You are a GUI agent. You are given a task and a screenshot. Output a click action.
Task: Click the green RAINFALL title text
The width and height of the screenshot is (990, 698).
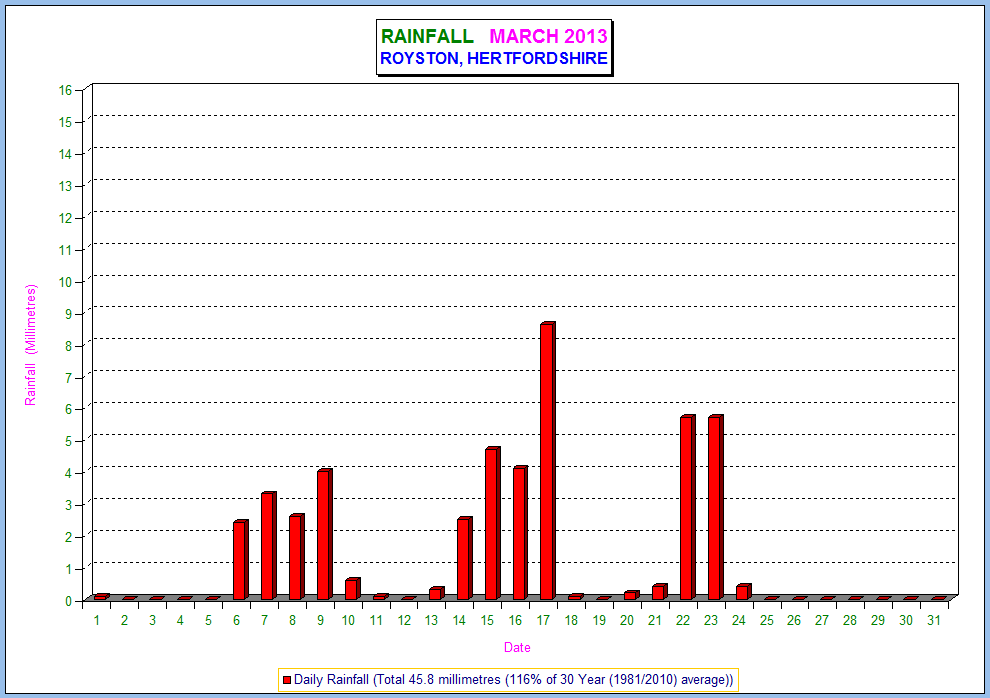coord(427,37)
